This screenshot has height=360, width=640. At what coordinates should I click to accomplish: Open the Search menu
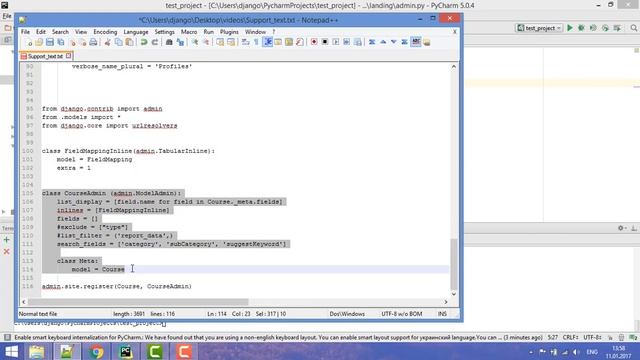60,32
